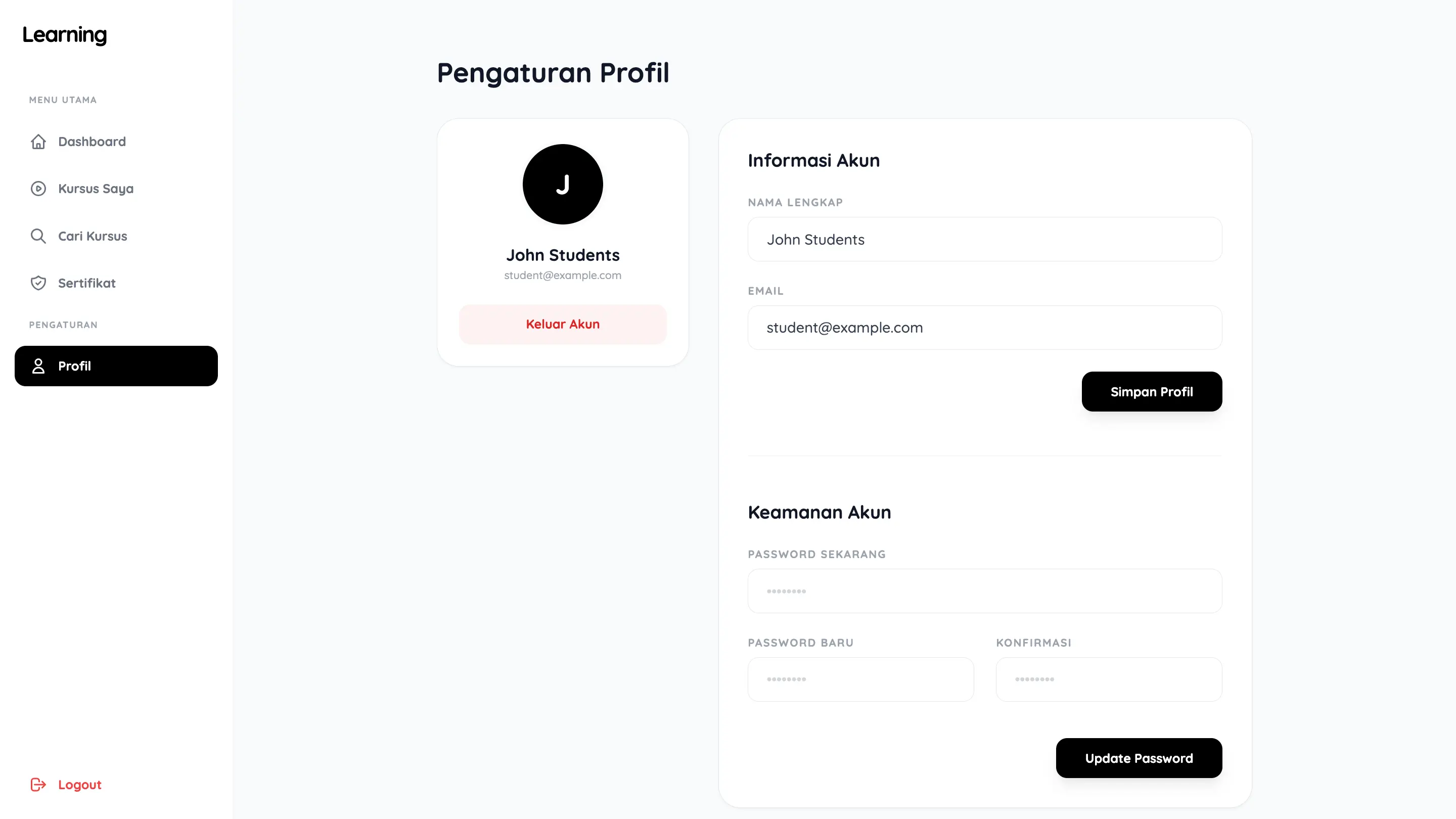
Task: Focus the Nama Lengkap input field
Action: tap(985, 239)
